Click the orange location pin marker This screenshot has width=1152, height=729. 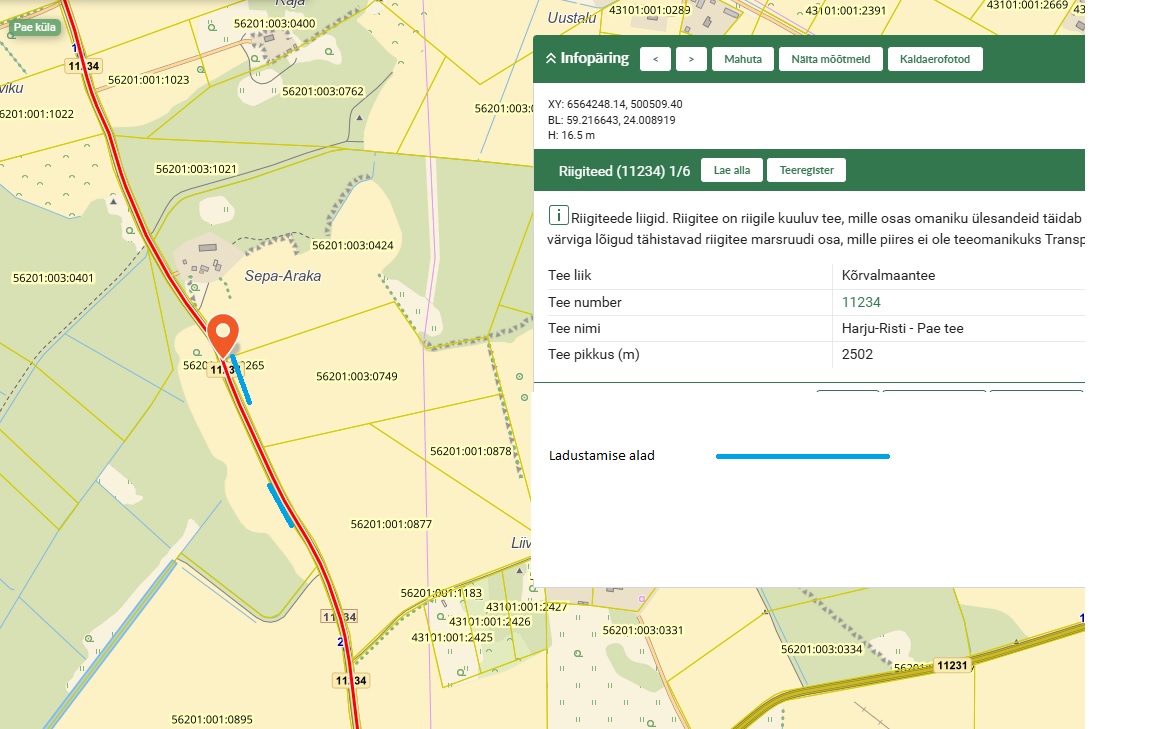coord(223,332)
